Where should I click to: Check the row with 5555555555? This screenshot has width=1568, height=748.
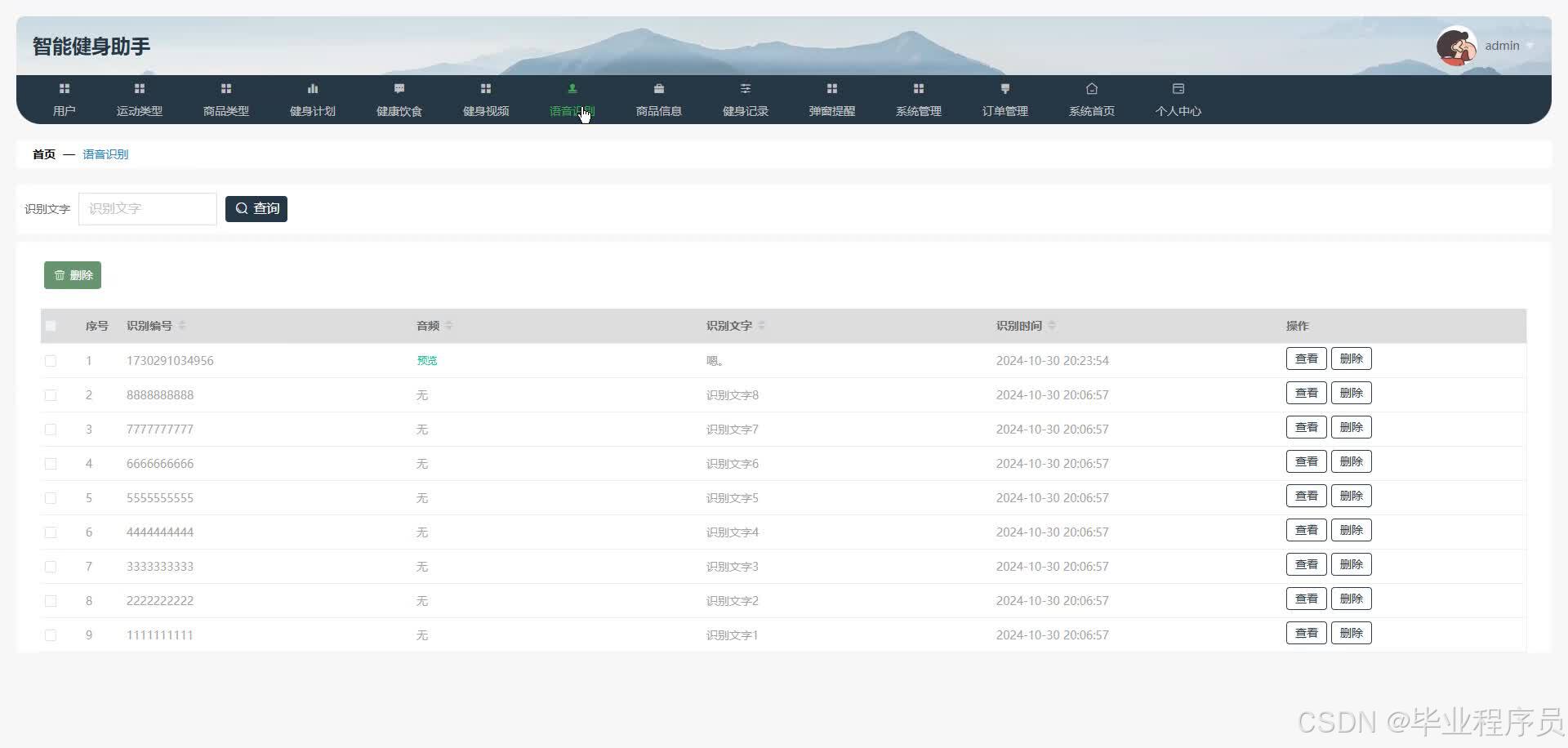click(51, 497)
